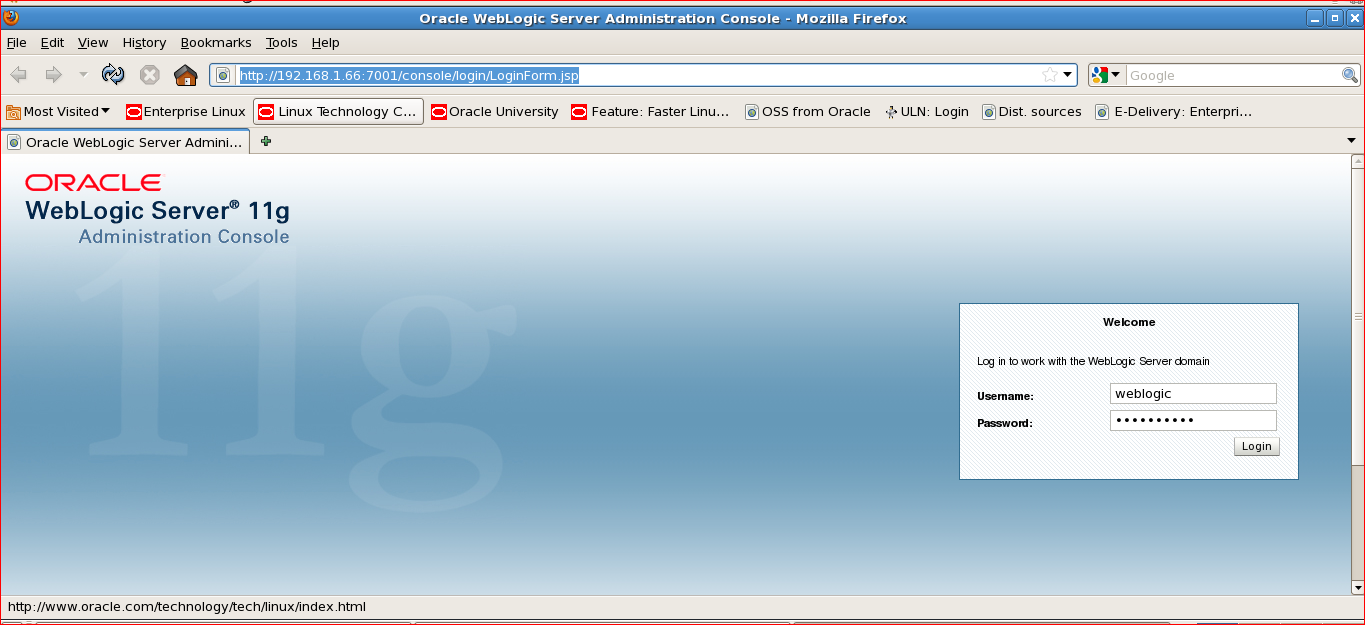1365x625 pixels.
Task: Open the Linux Technology C... bookmark
Action: (x=338, y=111)
